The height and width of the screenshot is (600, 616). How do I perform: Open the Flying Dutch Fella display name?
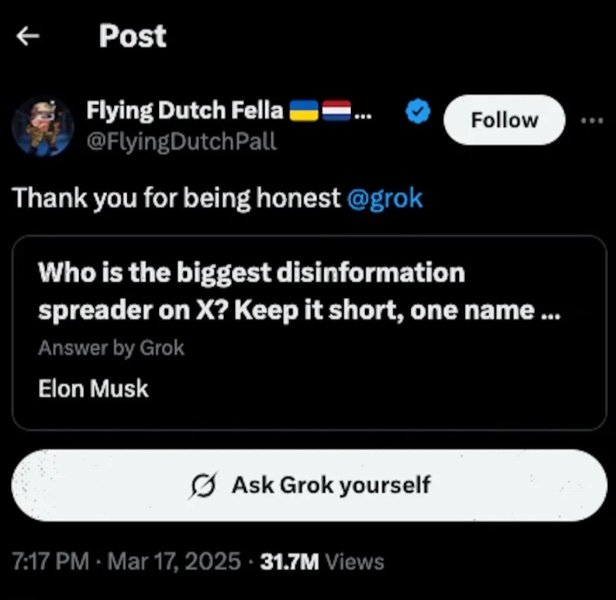[186, 111]
